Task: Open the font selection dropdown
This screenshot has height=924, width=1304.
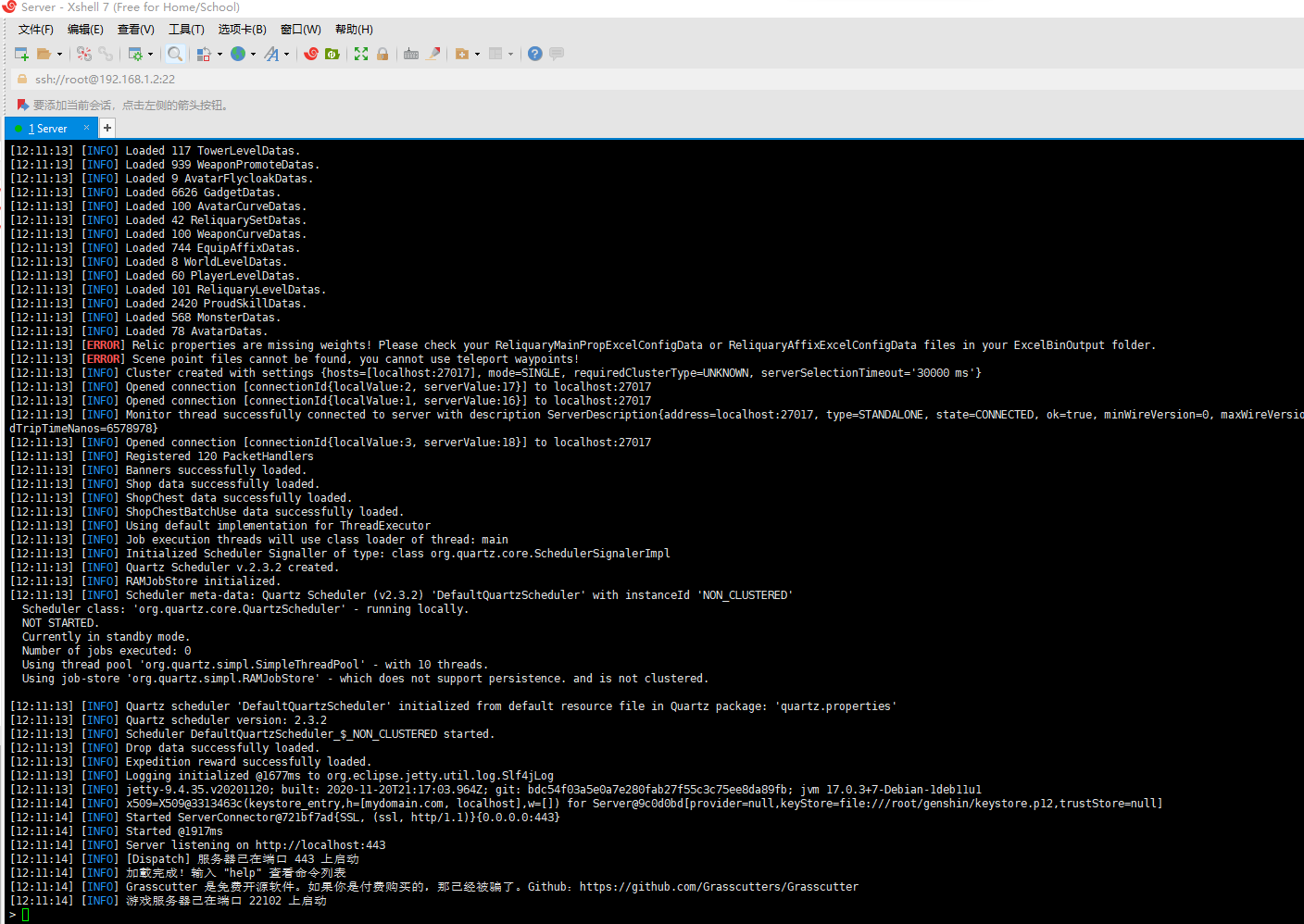Action: click(x=287, y=54)
